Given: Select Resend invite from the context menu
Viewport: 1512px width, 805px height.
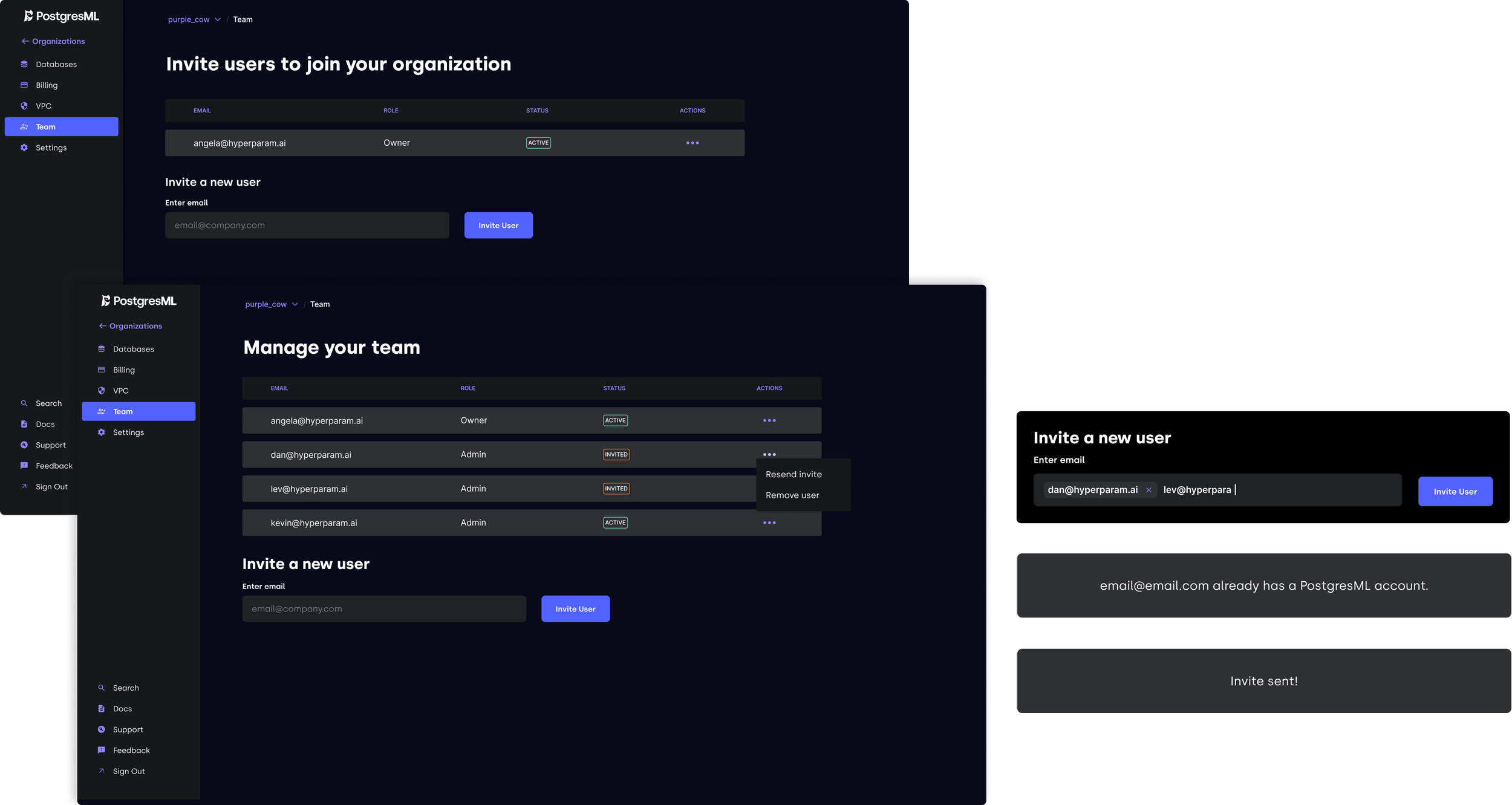Looking at the screenshot, I should click(x=793, y=474).
